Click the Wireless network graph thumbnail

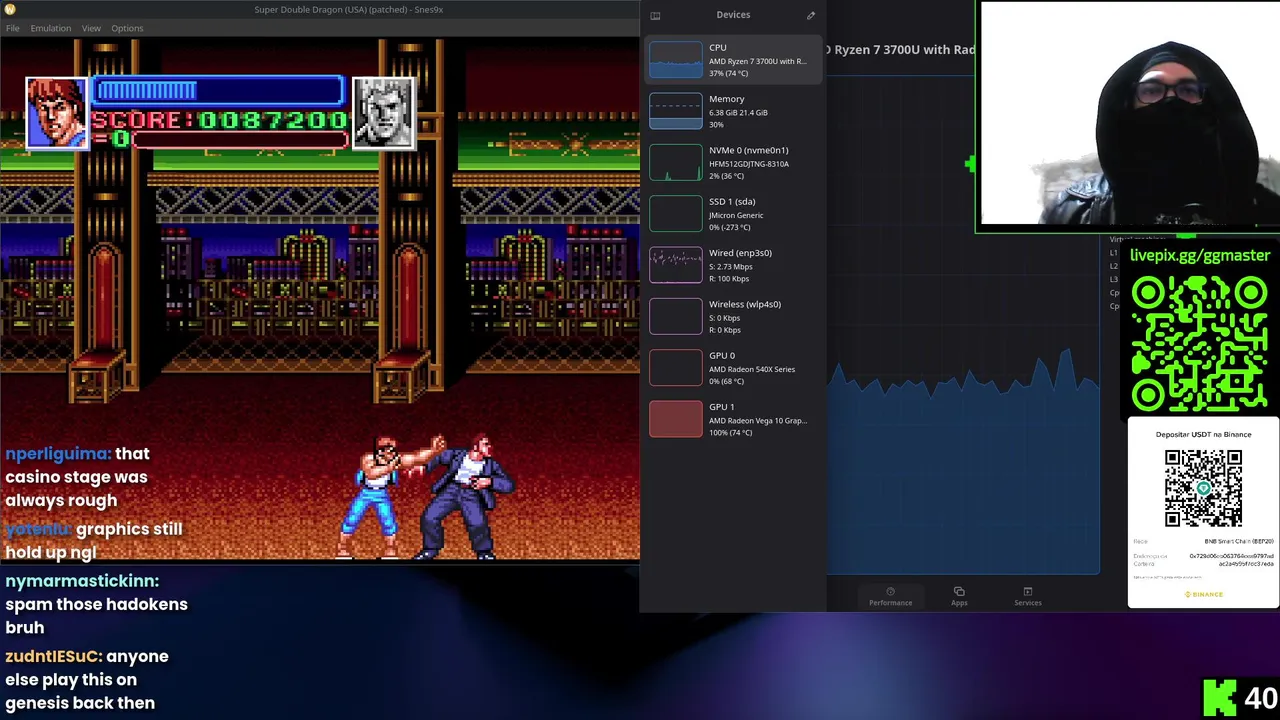pos(676,316)
